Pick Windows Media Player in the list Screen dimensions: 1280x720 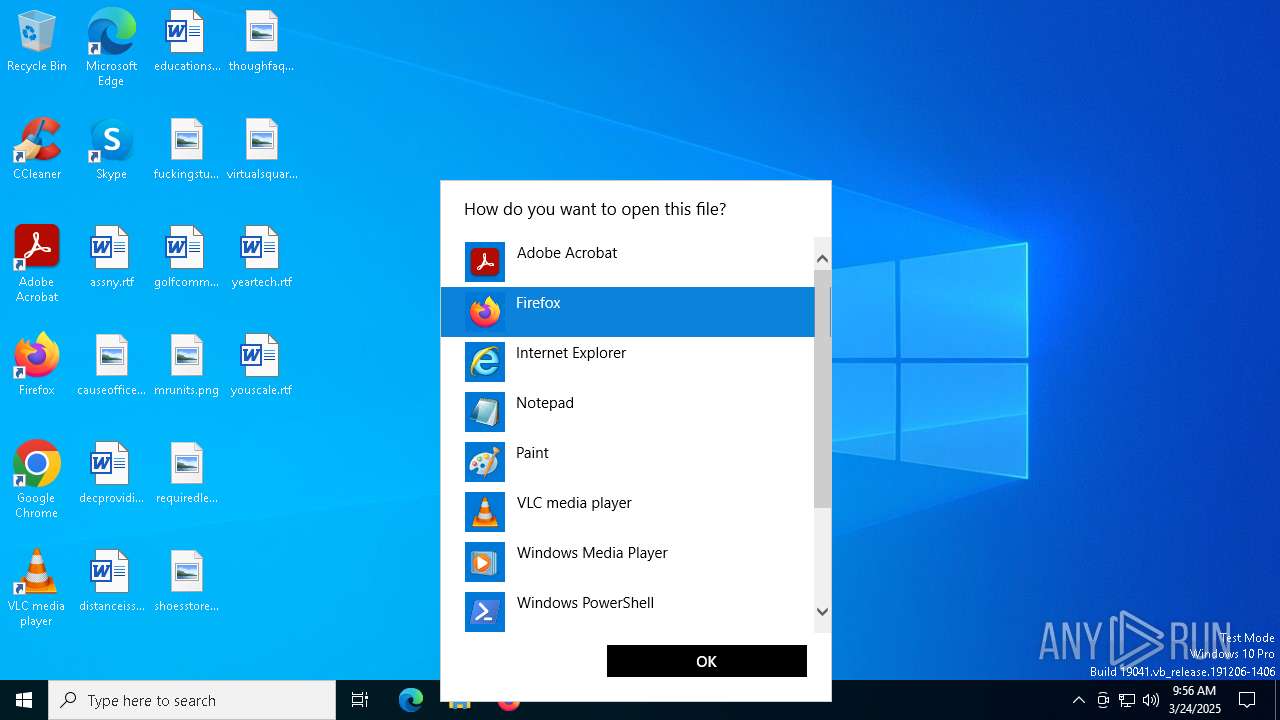628,562
